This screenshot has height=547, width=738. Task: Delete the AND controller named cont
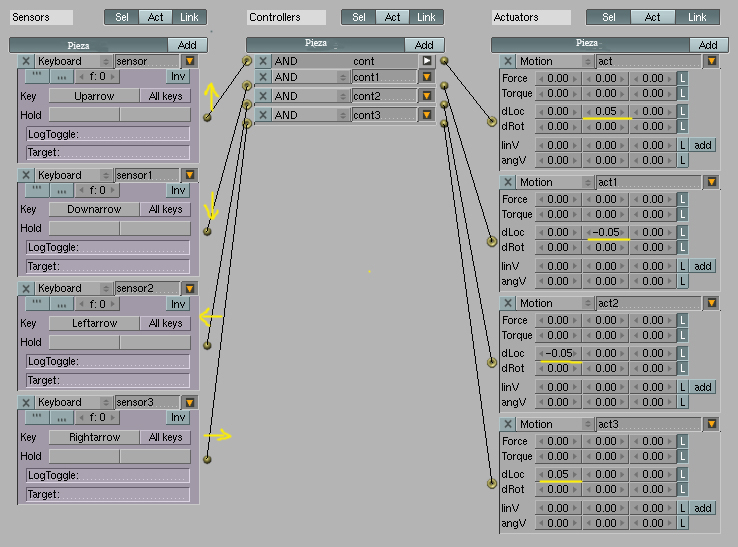263,61
